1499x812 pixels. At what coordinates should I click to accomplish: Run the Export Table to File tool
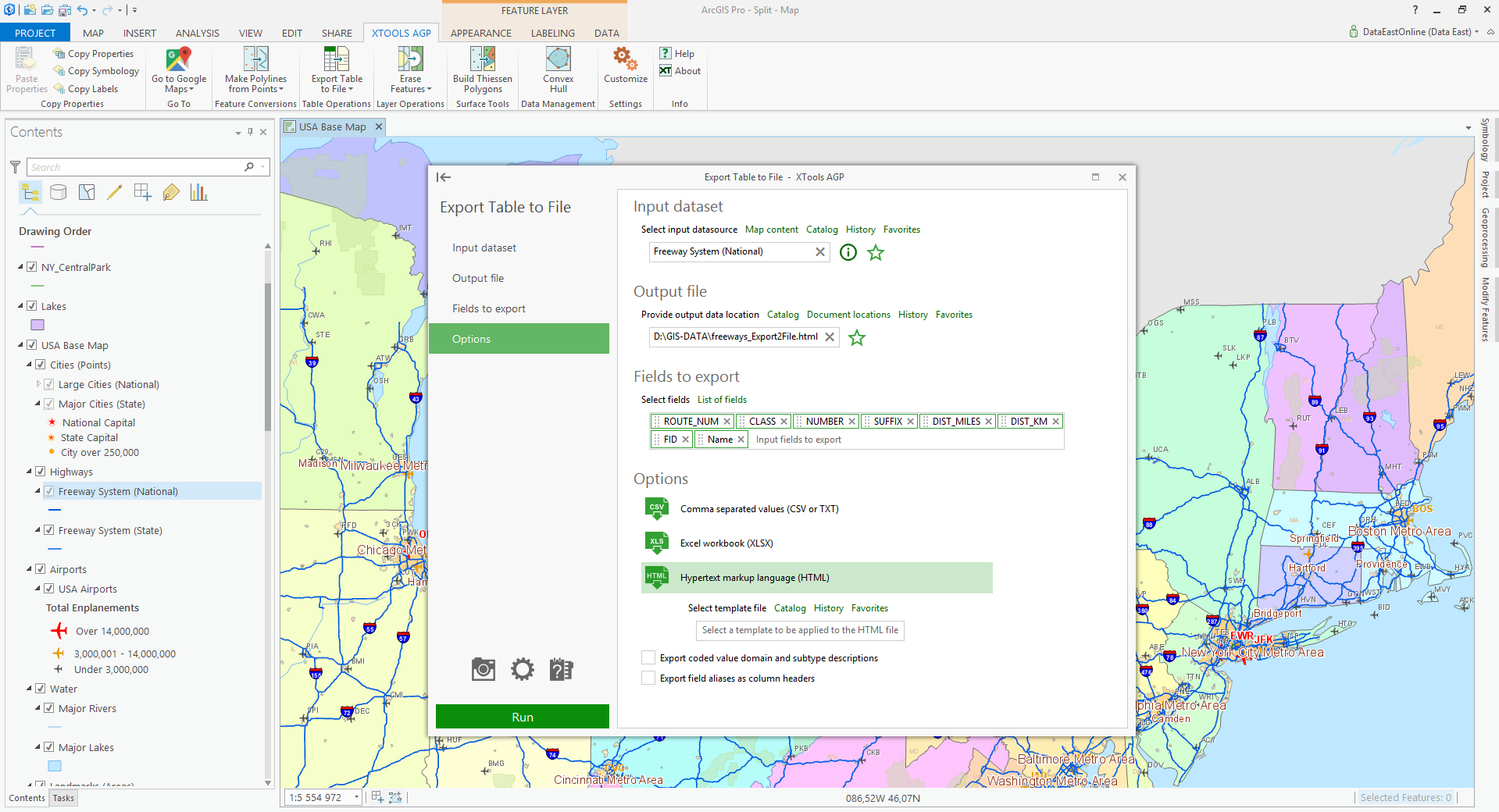click(x=523, y=717)
